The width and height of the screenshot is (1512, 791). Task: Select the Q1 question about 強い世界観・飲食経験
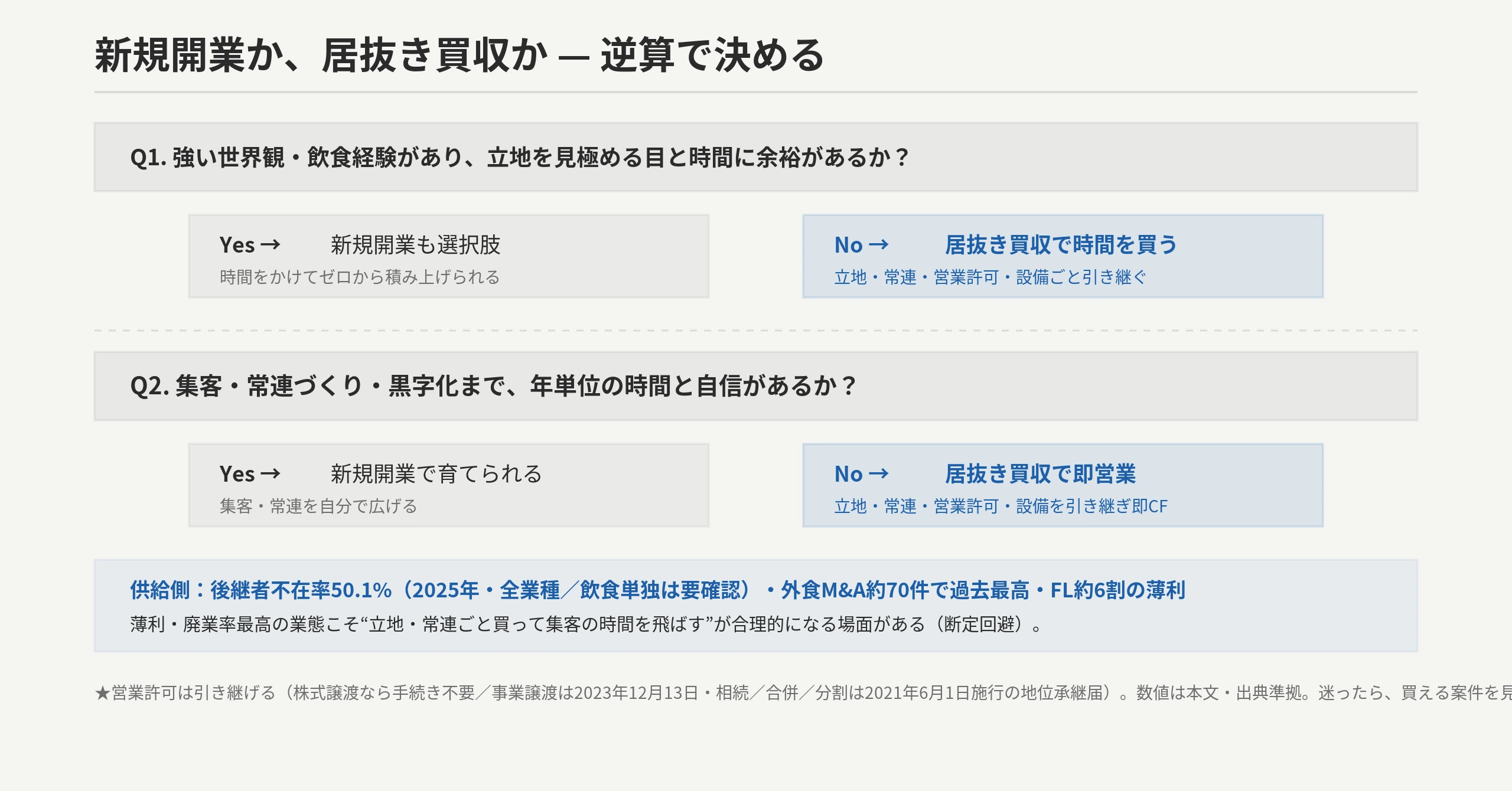pos(519,158)
